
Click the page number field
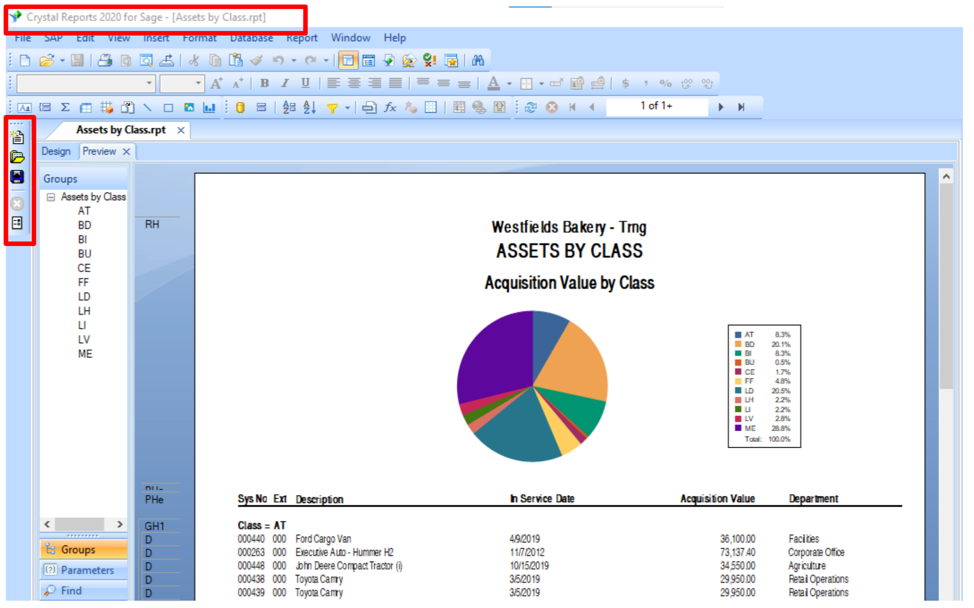click(x=657, y=107)
